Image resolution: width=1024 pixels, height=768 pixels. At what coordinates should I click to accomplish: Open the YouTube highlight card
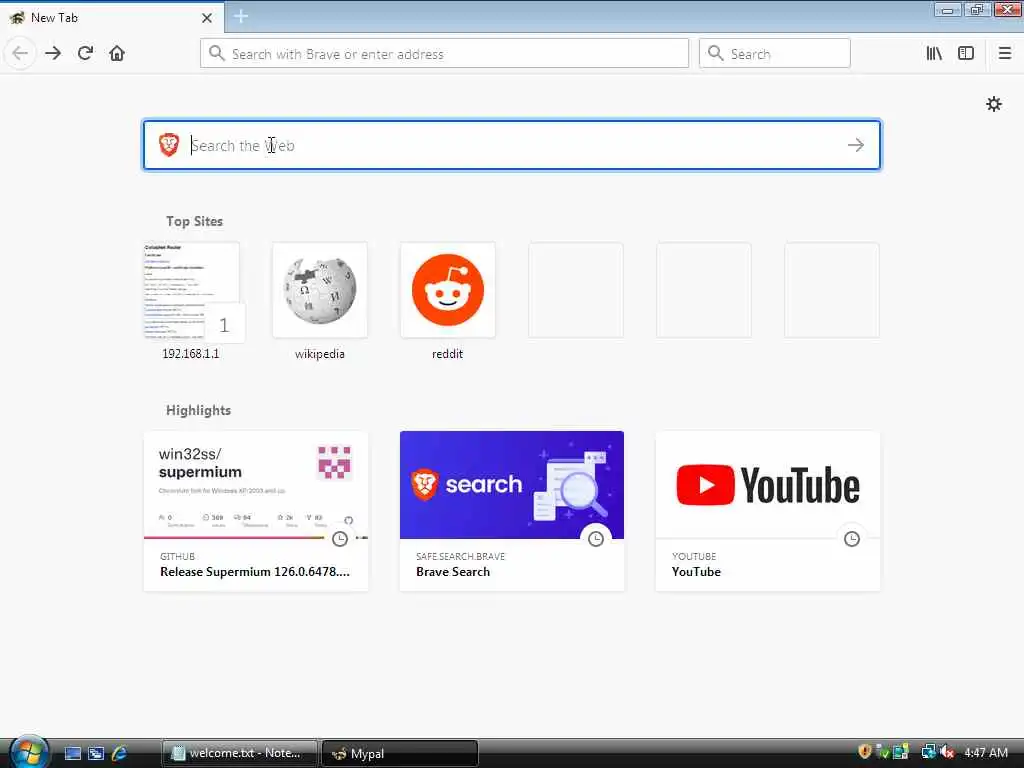click(x=767, y=511)
